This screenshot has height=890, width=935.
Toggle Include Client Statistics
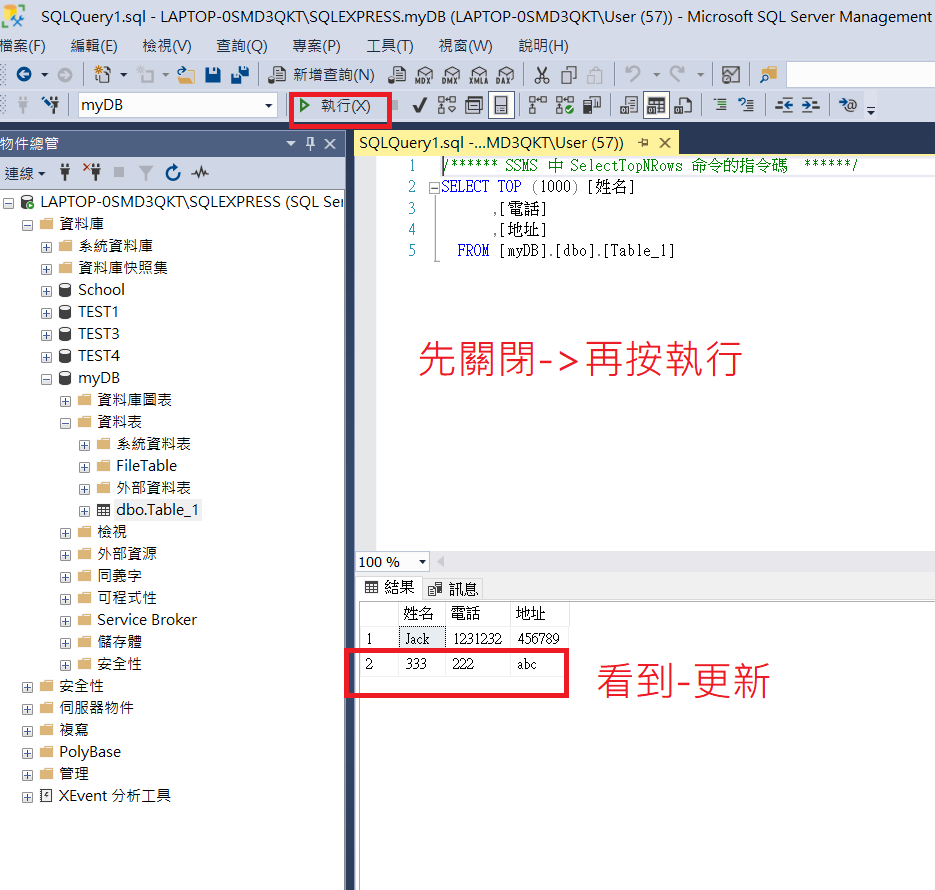592,106
